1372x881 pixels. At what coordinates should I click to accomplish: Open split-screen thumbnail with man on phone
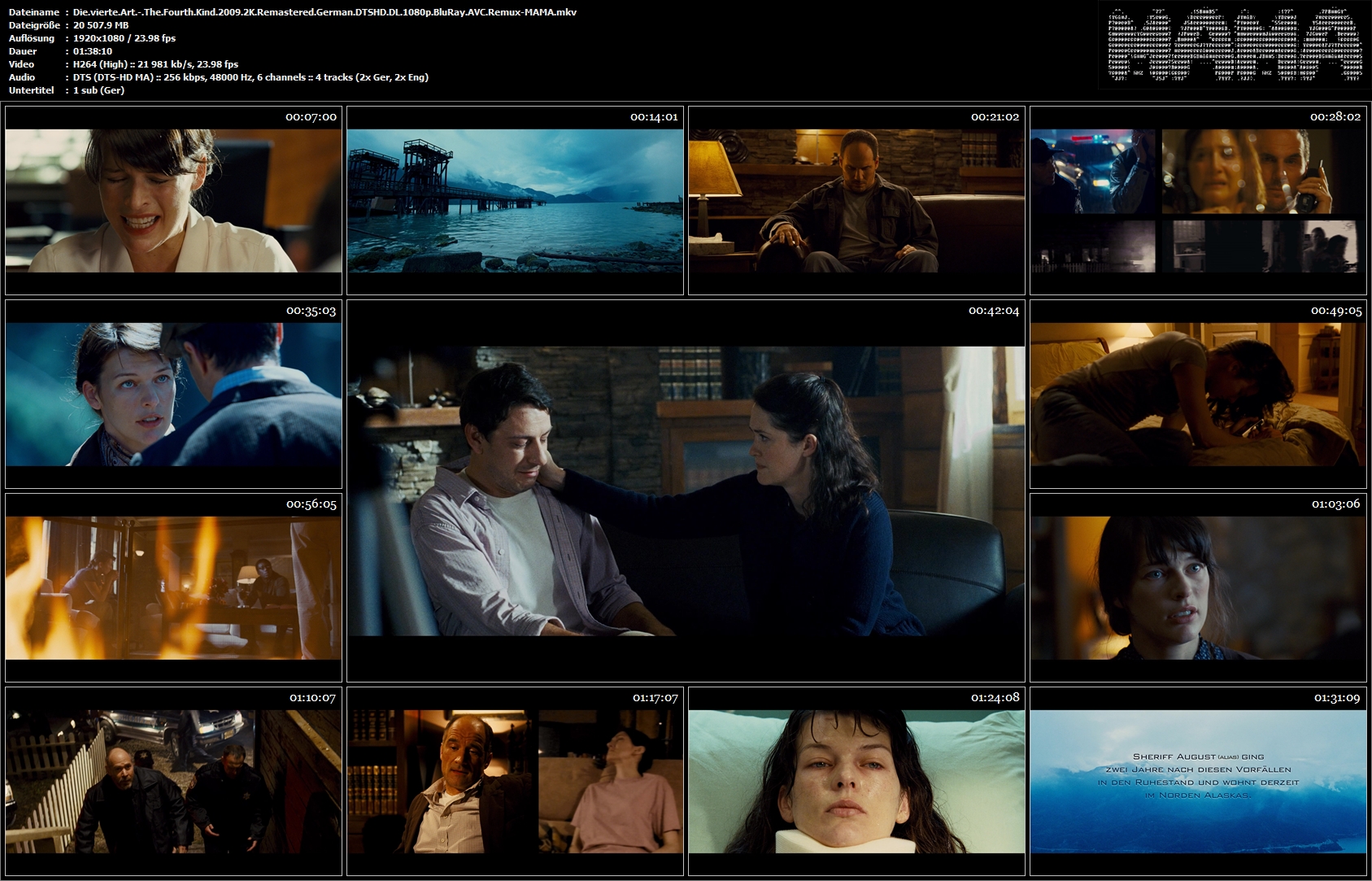click(x=1198, y=200)
